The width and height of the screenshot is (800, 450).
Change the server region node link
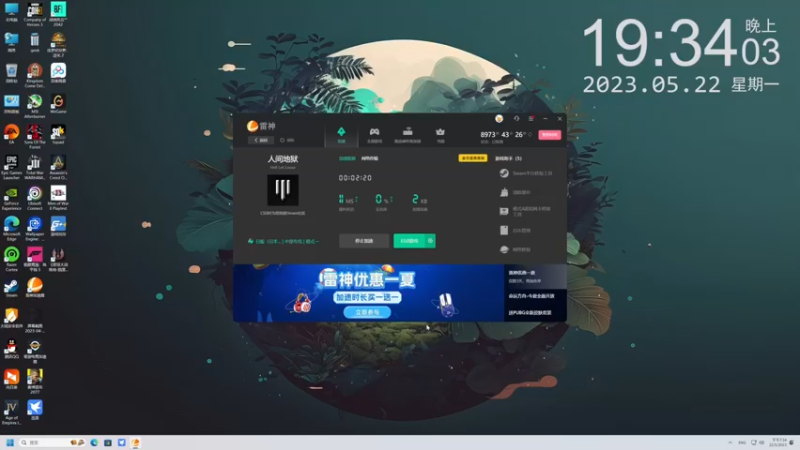tap(284, 241)
